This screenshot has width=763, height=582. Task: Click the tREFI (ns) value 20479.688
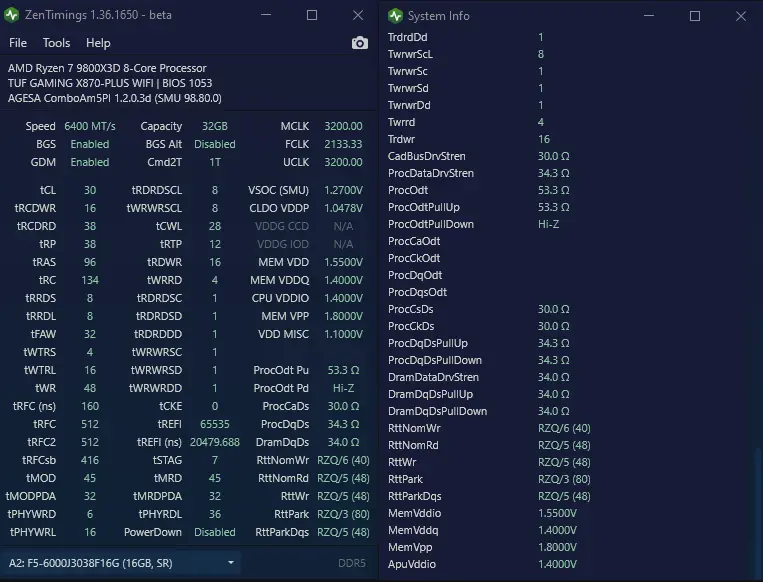(x=215, y=442)
